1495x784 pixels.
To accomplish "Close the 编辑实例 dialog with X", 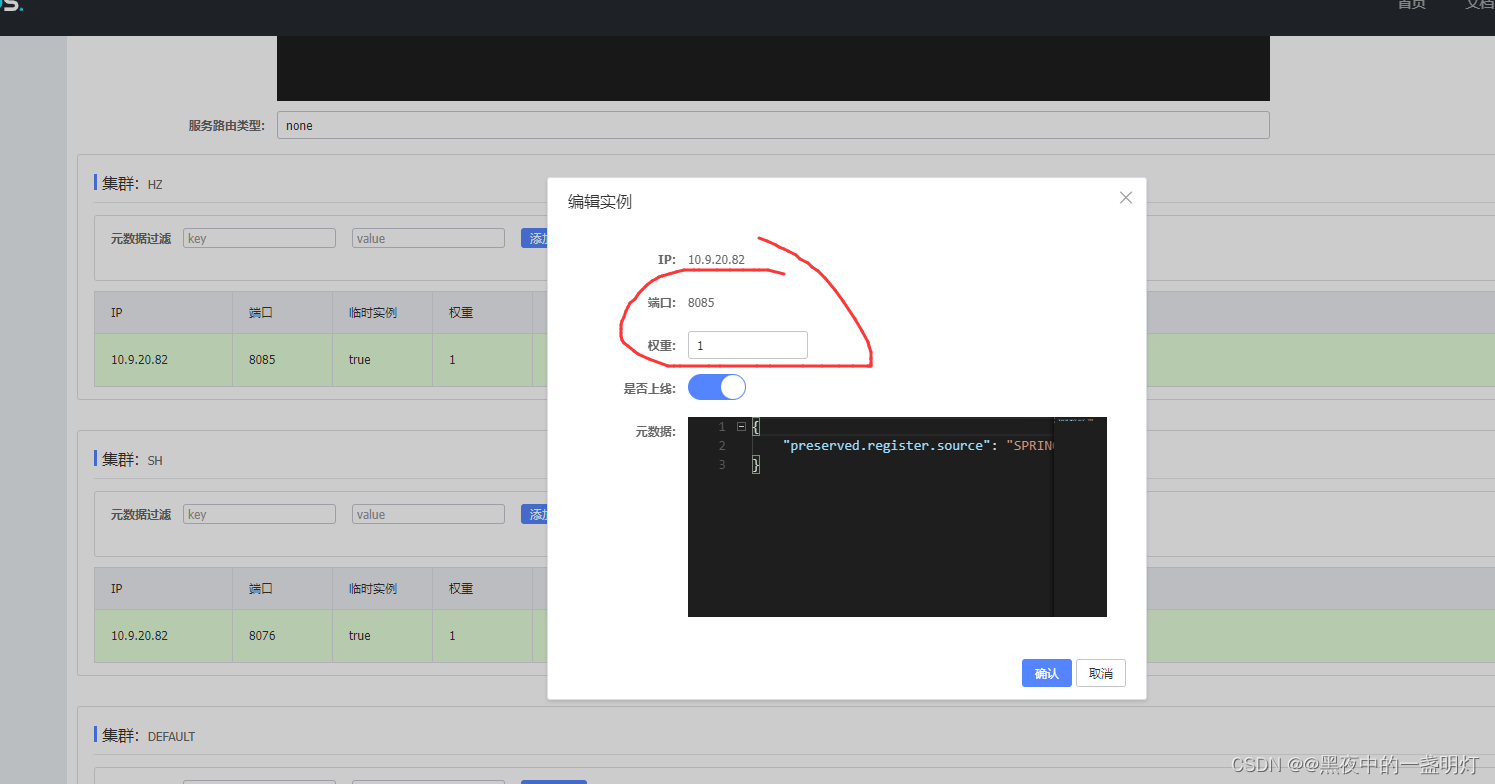I will pos(1126,198).
